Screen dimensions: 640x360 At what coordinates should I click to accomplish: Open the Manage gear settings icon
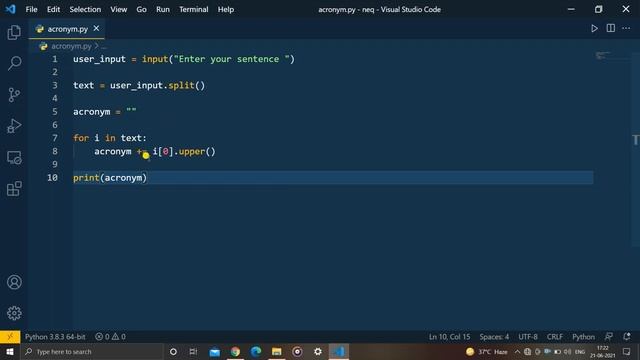(14, 313)
